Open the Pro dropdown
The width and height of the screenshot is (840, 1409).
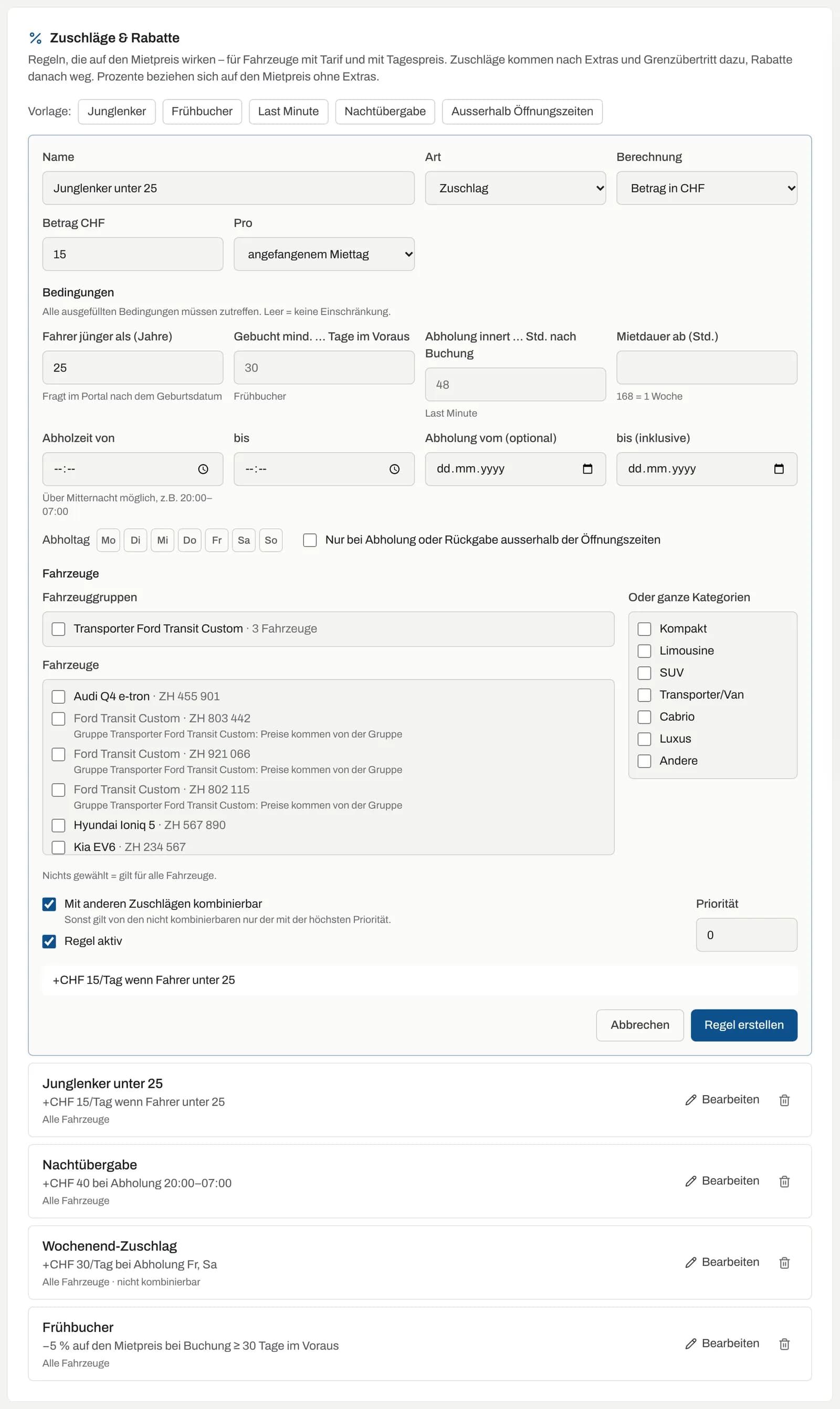[324, 254]
